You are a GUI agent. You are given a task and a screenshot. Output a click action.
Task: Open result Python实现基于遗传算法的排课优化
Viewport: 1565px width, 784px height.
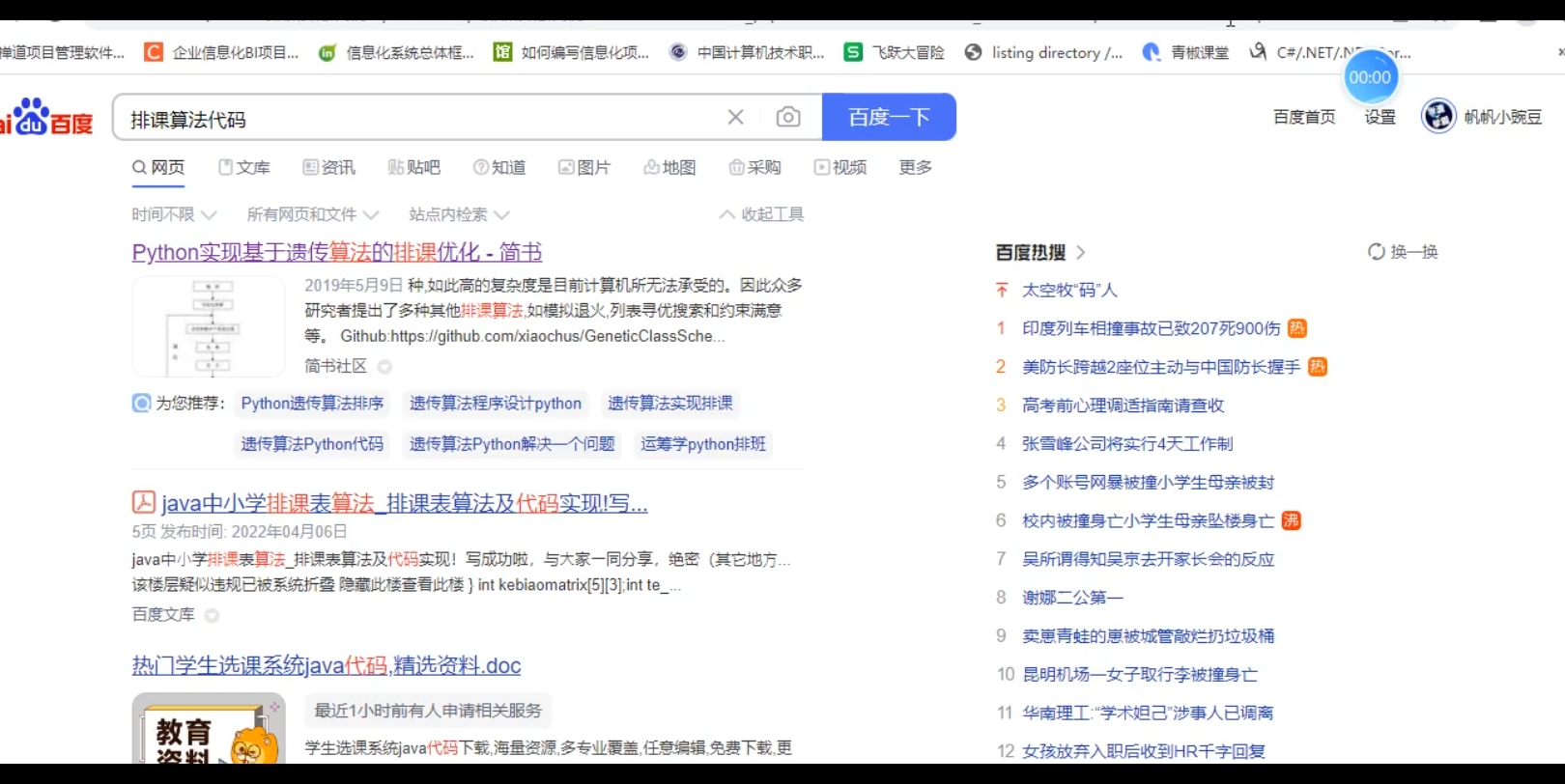[x=337, y=252]
